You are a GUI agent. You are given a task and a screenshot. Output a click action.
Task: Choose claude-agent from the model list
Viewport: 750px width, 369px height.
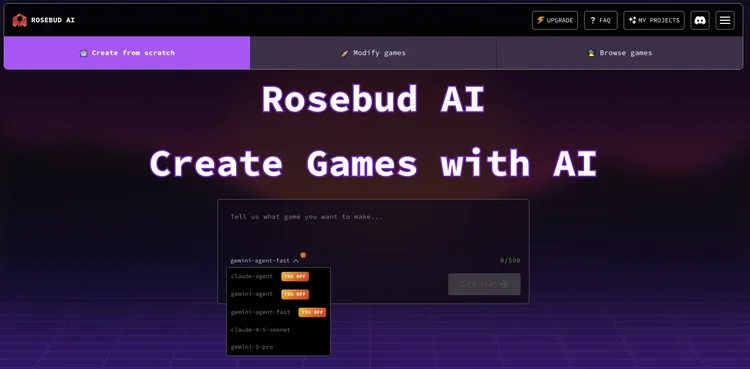252,276
